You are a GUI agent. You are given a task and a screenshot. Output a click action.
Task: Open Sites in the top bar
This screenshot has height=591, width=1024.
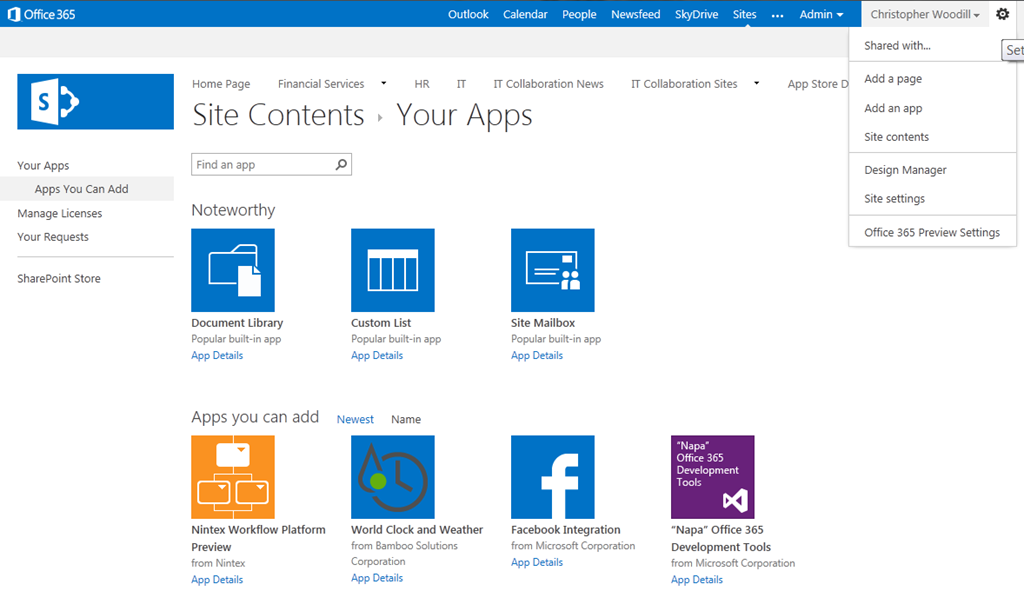(744, 14)
